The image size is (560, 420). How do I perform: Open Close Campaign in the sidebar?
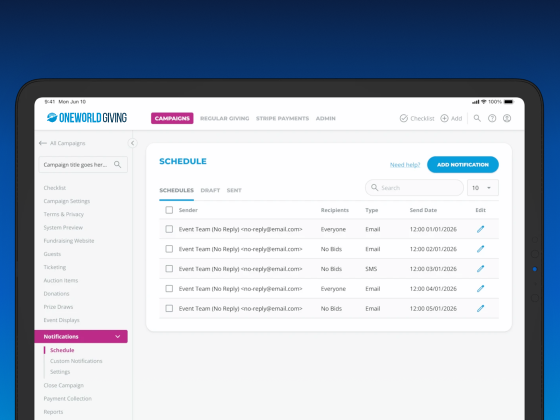(x=64, y=385)
